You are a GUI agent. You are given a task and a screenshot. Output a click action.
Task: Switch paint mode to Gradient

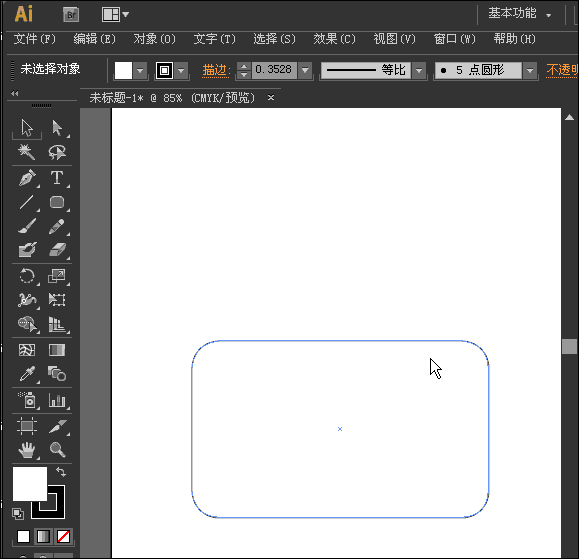tap(43, 536)
